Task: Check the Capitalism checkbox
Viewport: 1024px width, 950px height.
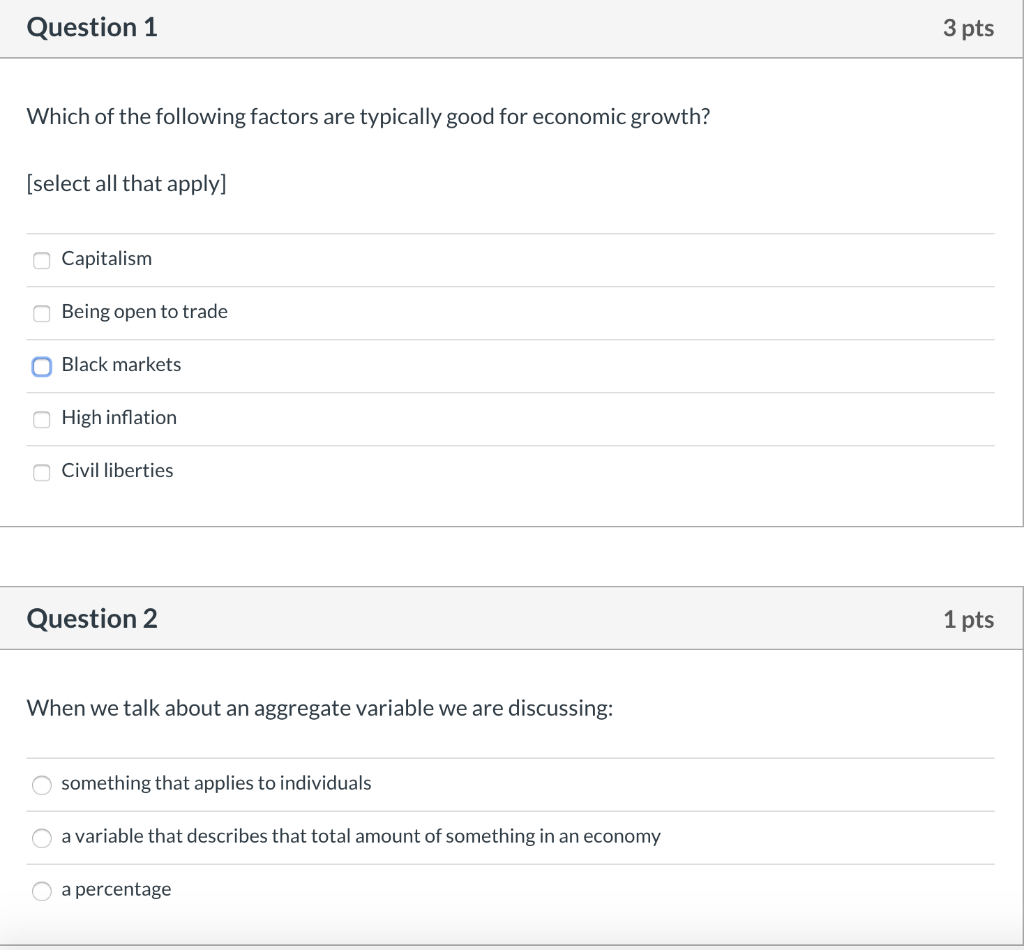Action: 42,261
